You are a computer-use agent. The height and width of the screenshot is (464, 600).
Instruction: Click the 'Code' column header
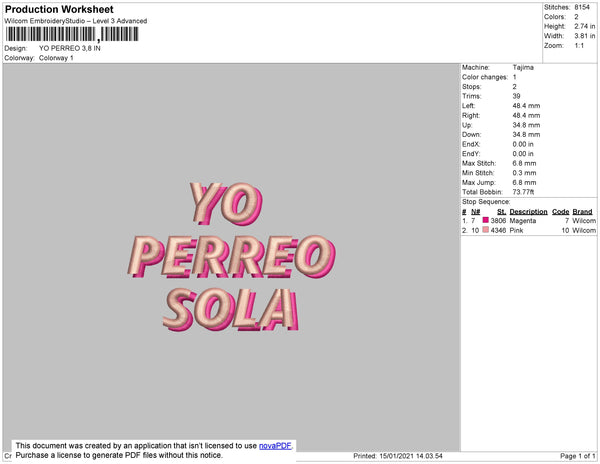coord(561,212)
